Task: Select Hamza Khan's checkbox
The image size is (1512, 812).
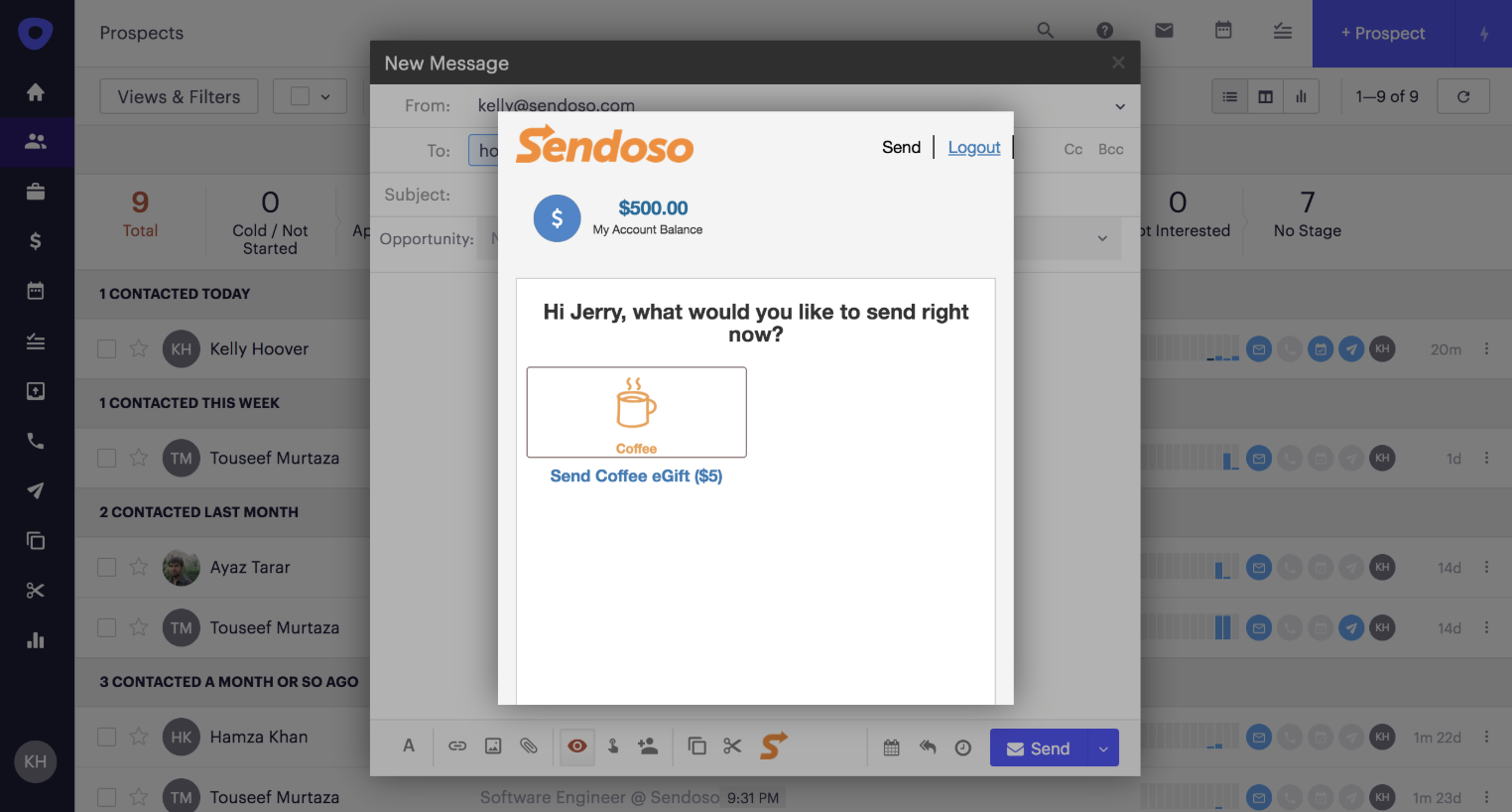Action: coord(107,738)
